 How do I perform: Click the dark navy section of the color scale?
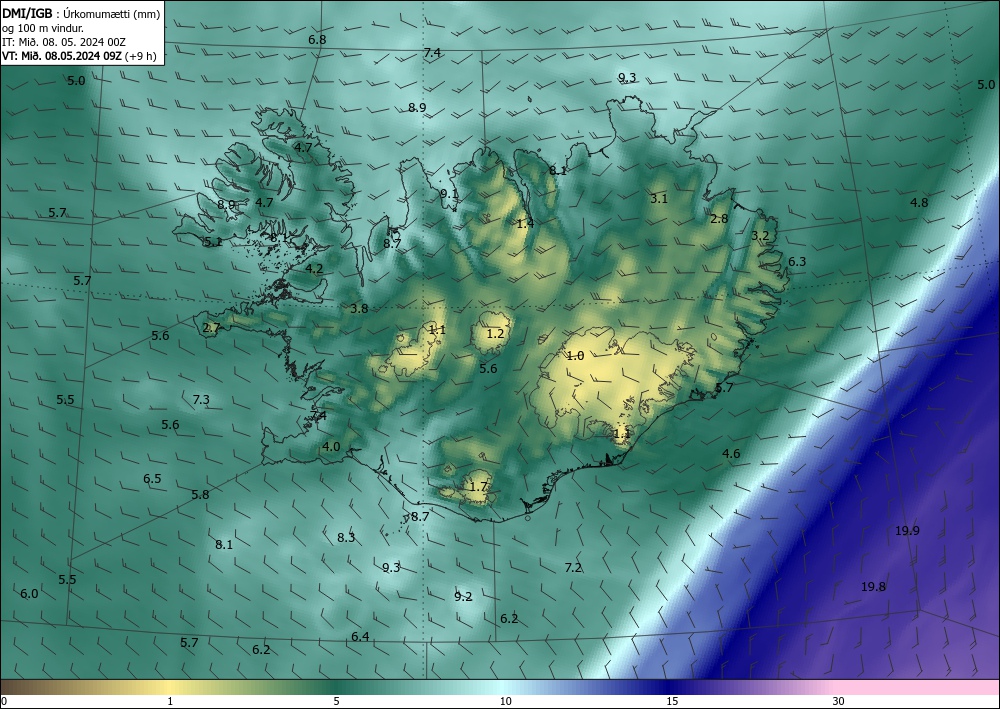(x=670, y=687)
